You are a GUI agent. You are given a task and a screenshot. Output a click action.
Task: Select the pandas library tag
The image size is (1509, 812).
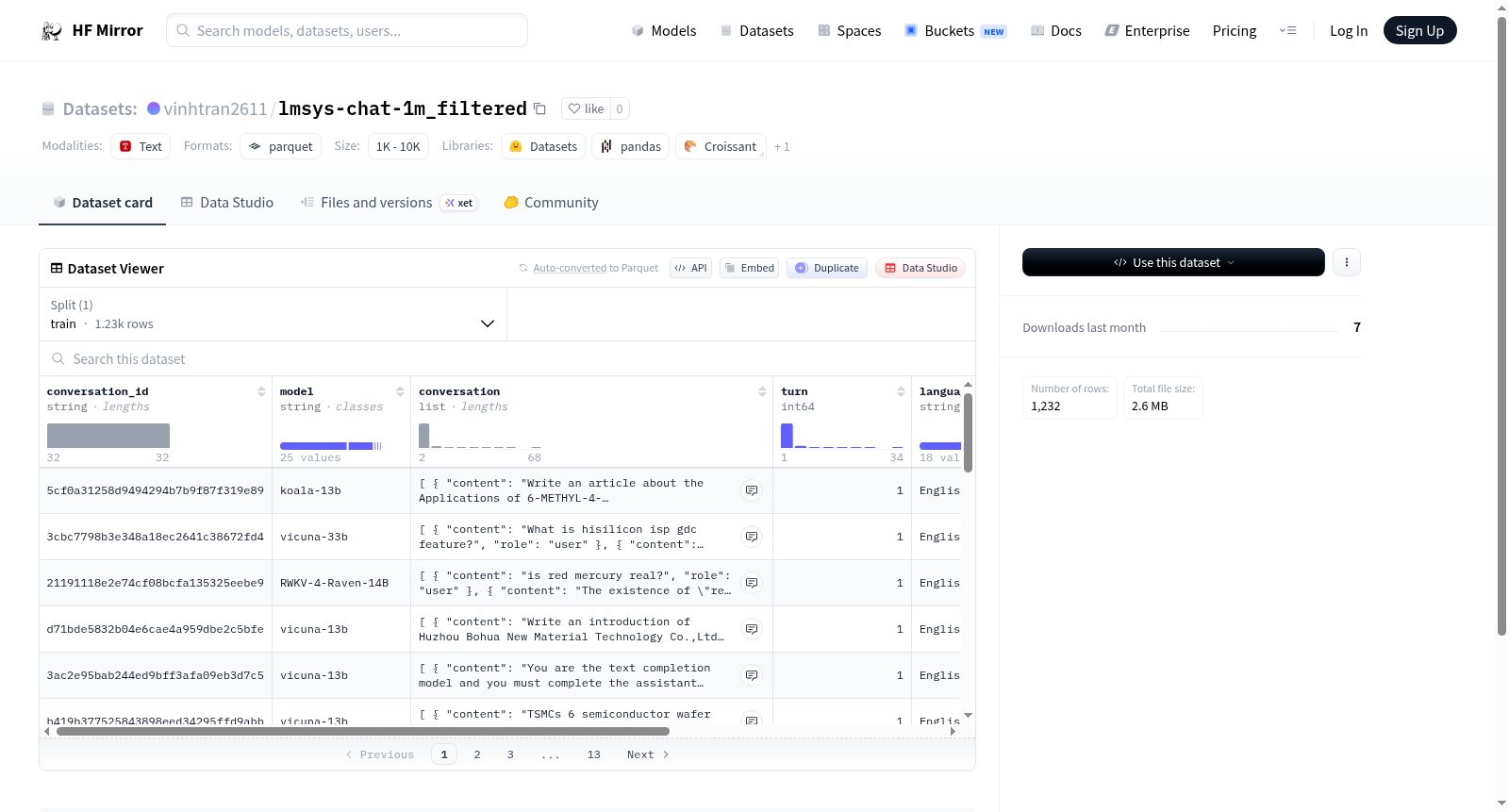pos(631,146)
